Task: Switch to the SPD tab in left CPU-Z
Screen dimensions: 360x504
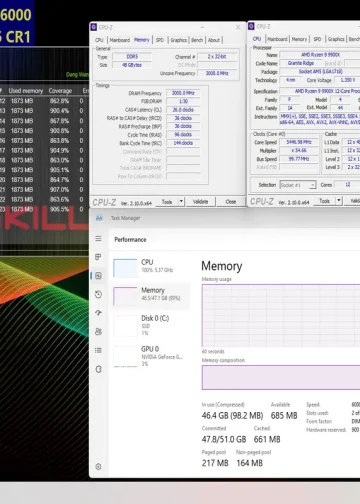Action: click(160, 40)
